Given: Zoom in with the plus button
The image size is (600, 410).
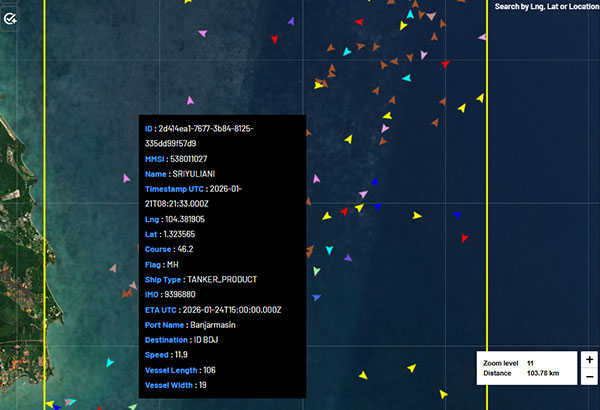Looking at the screenshot, I should 589,359.
